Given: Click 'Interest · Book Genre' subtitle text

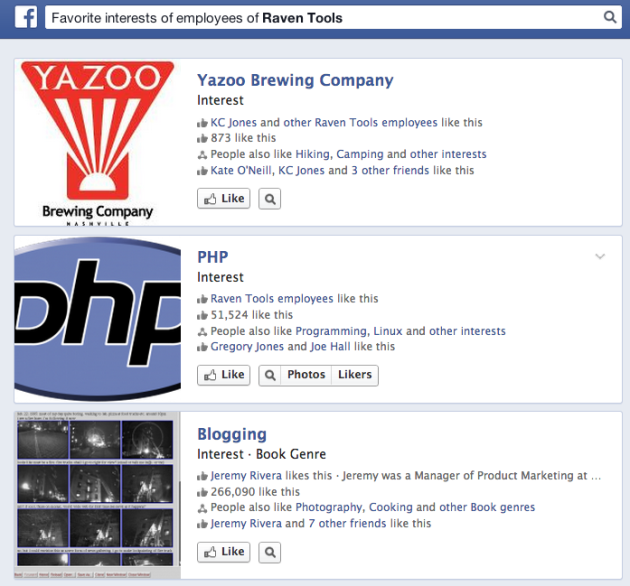Looking at the screenshot, I should (261, 454).
